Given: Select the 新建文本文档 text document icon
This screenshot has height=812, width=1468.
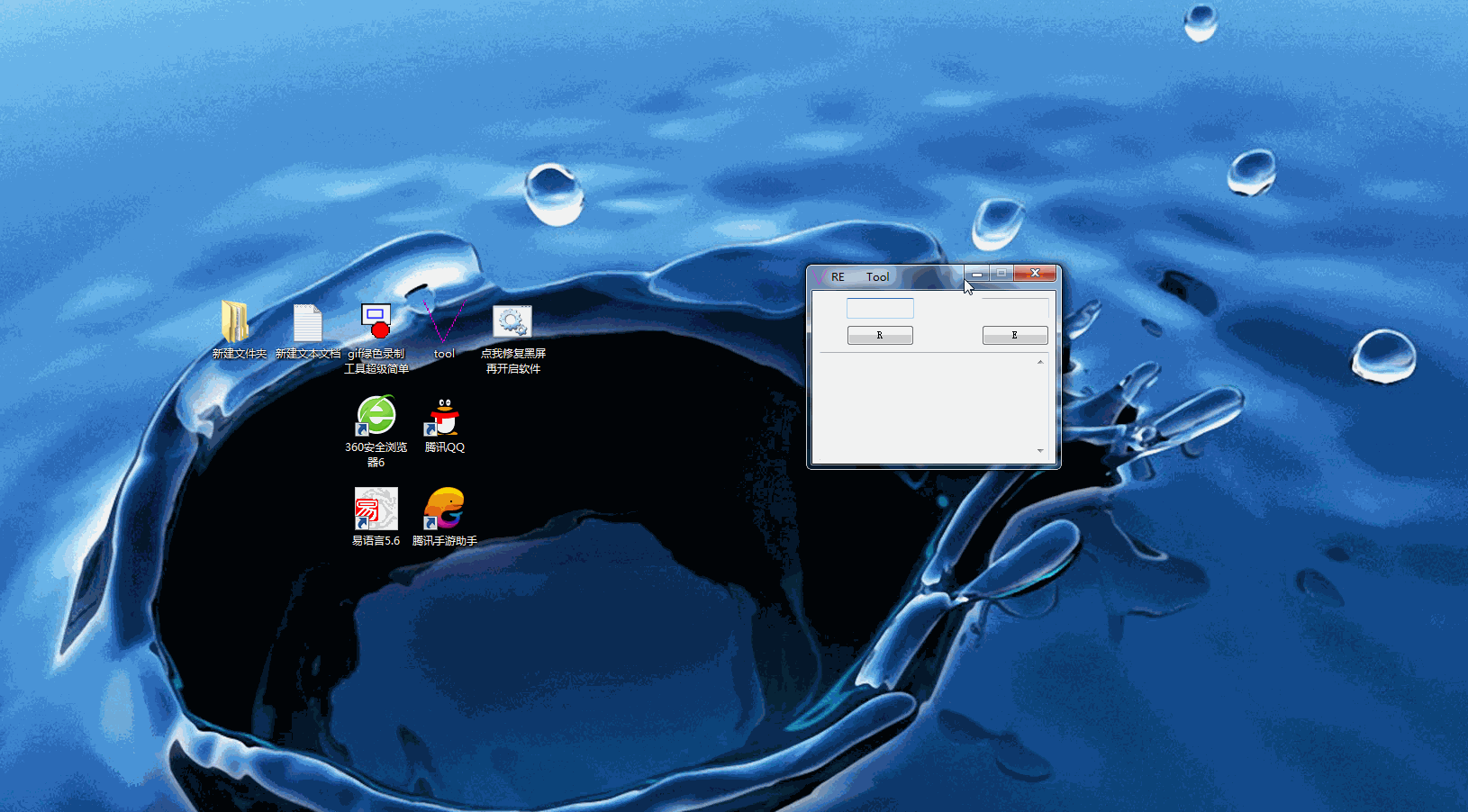Looking at the screenshot, I should [x=307, y=322].
